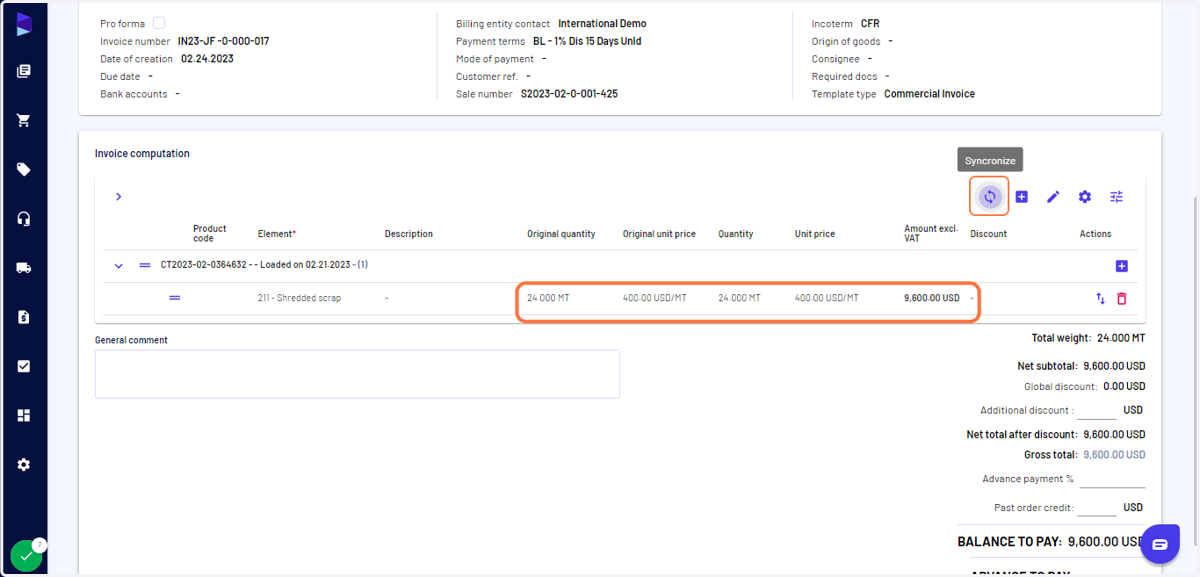Open the chat widget button

click(x=1160, y=544)
